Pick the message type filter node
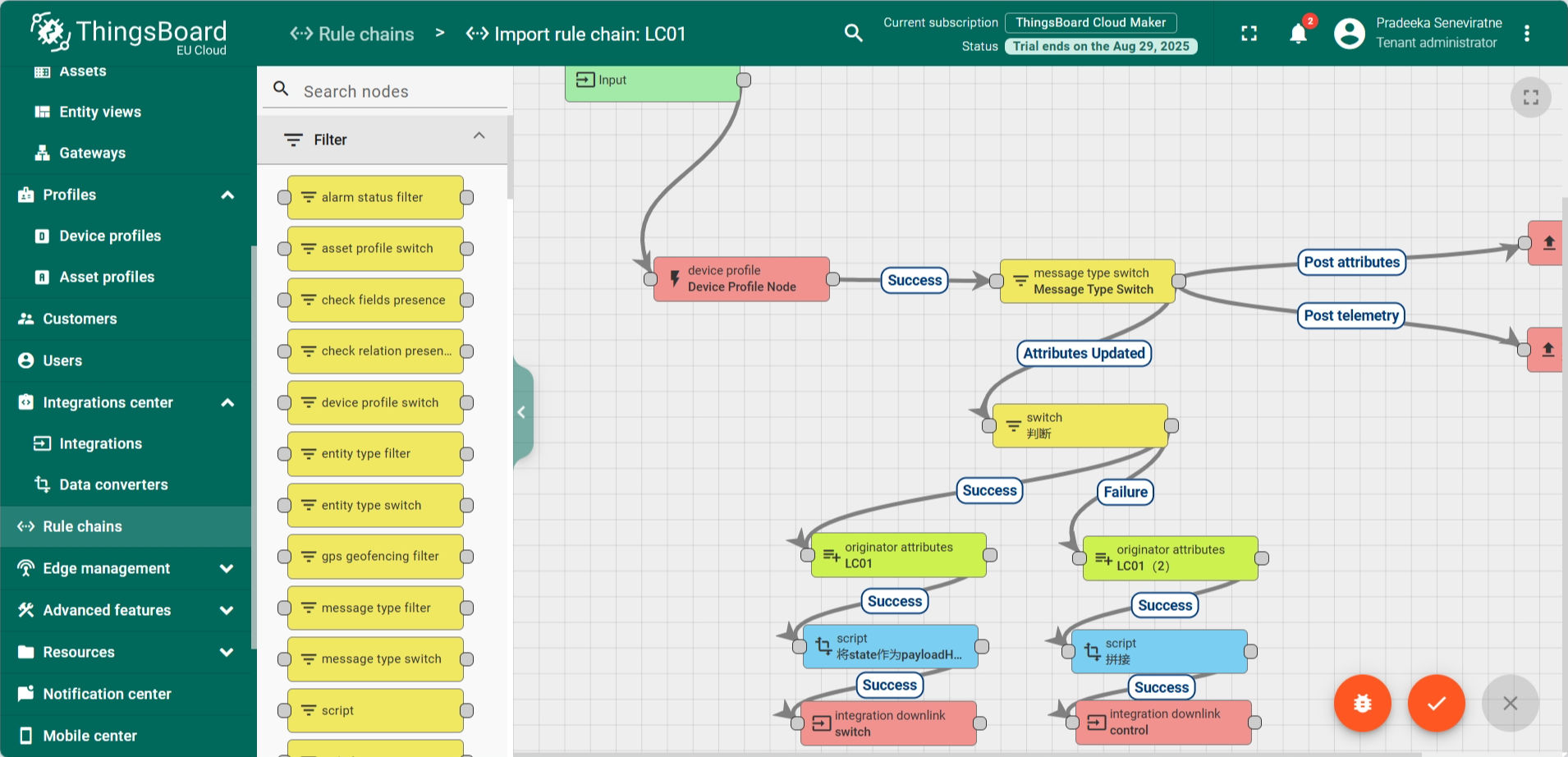 coord(375,608)
